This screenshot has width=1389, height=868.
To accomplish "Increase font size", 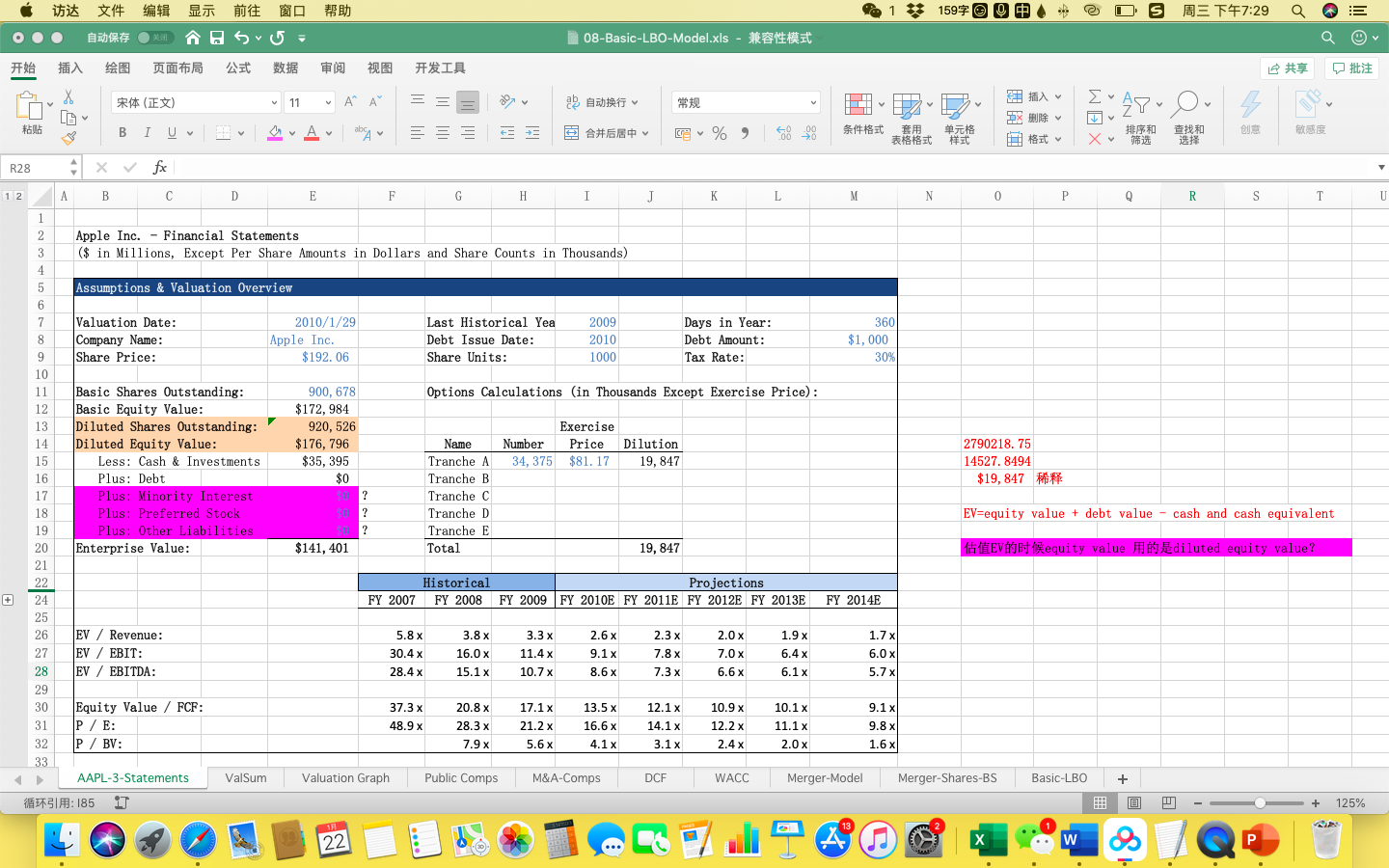I will pos(350,101).
